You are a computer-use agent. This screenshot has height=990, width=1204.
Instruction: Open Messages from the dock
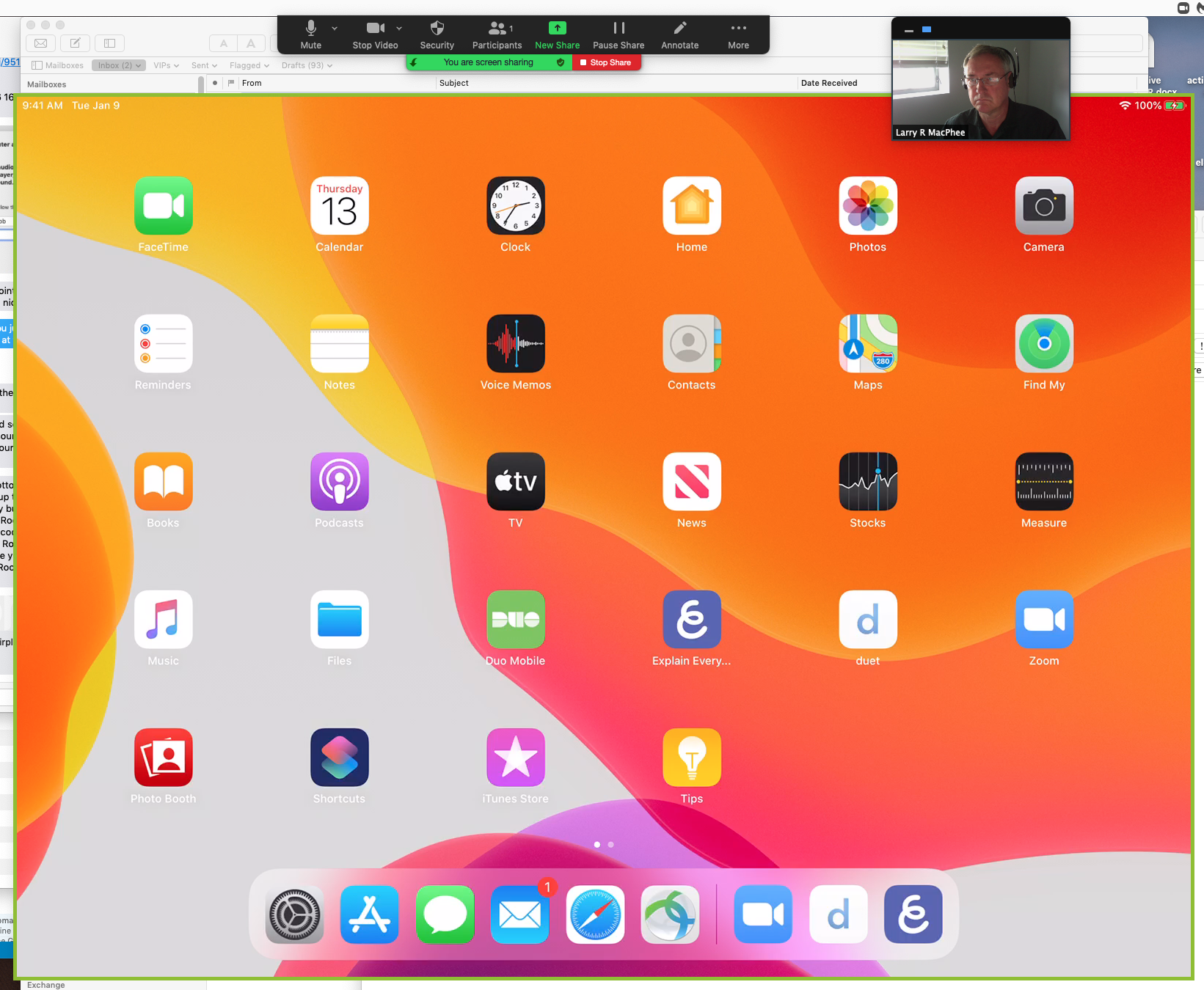coord(445,914)
